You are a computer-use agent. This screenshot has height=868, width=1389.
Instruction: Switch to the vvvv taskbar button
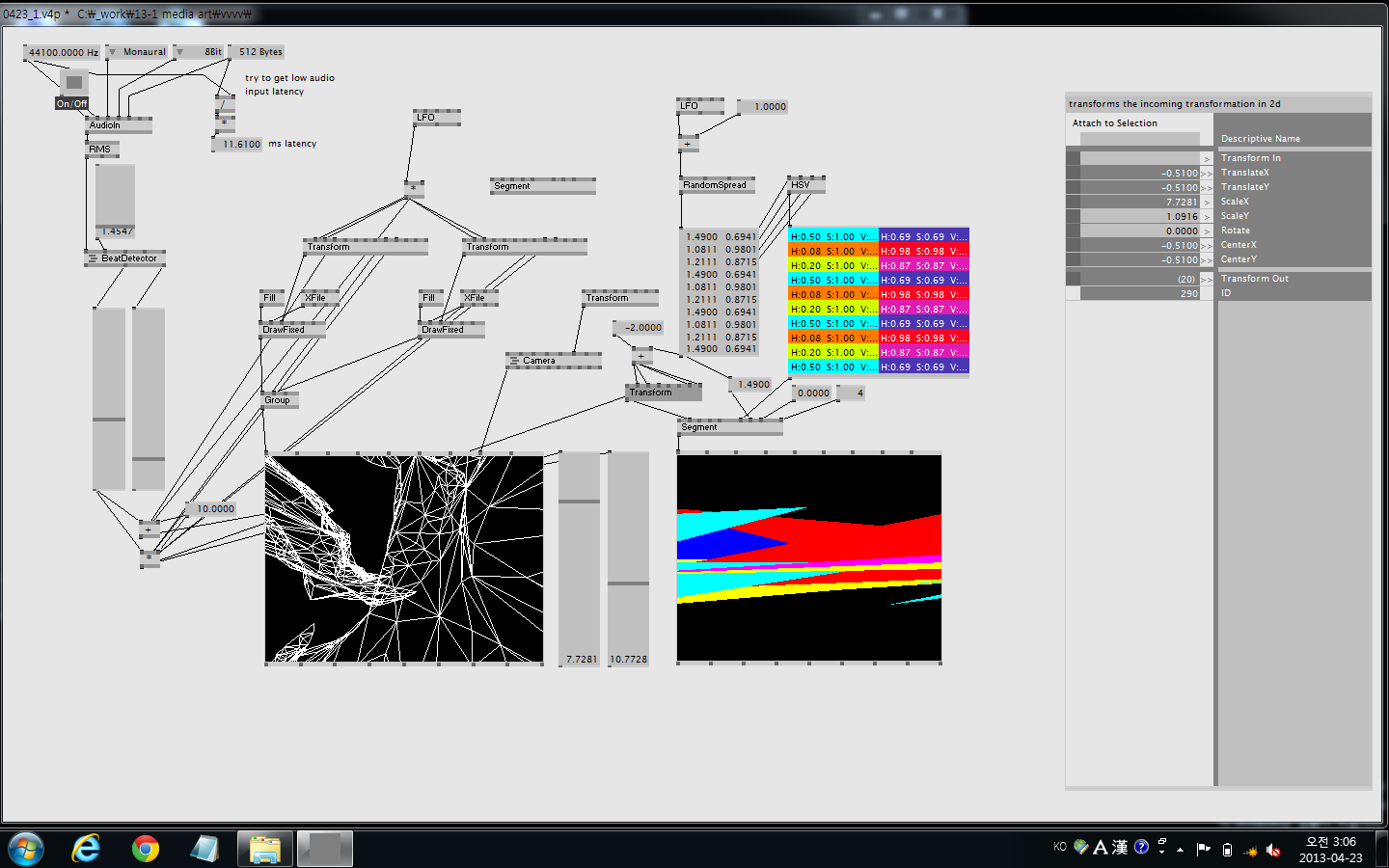324,849
